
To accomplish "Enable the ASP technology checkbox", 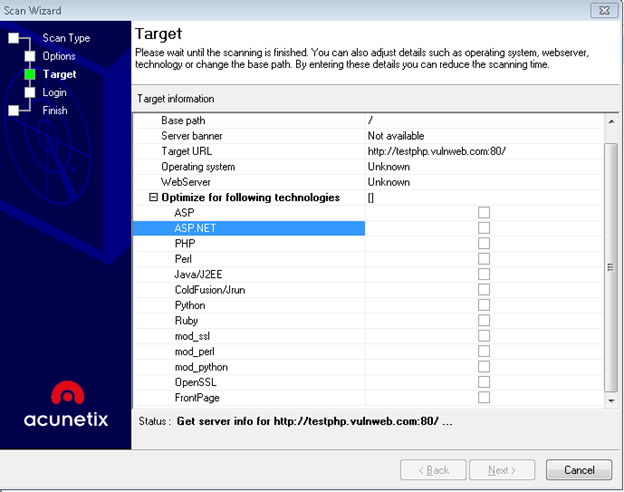I will coord(484,213).
